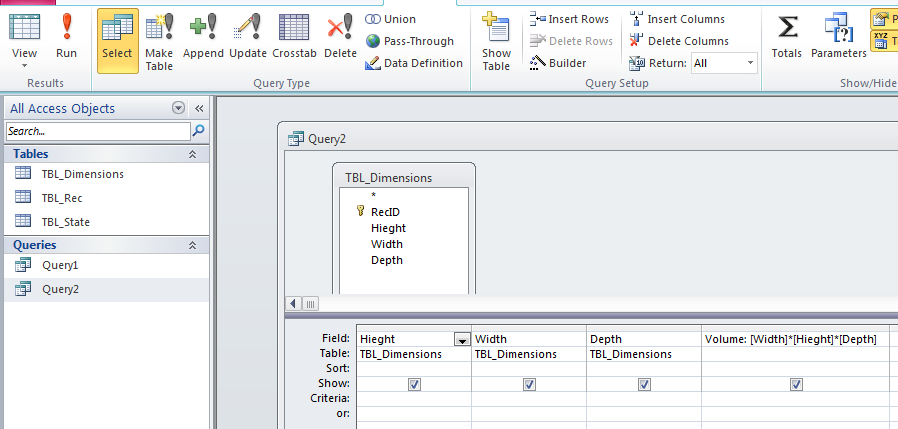Click the Sort cell for Hieght column
The width and height of the screenshot is (898, 429).
pyautogui.click(x=414, y=369)
